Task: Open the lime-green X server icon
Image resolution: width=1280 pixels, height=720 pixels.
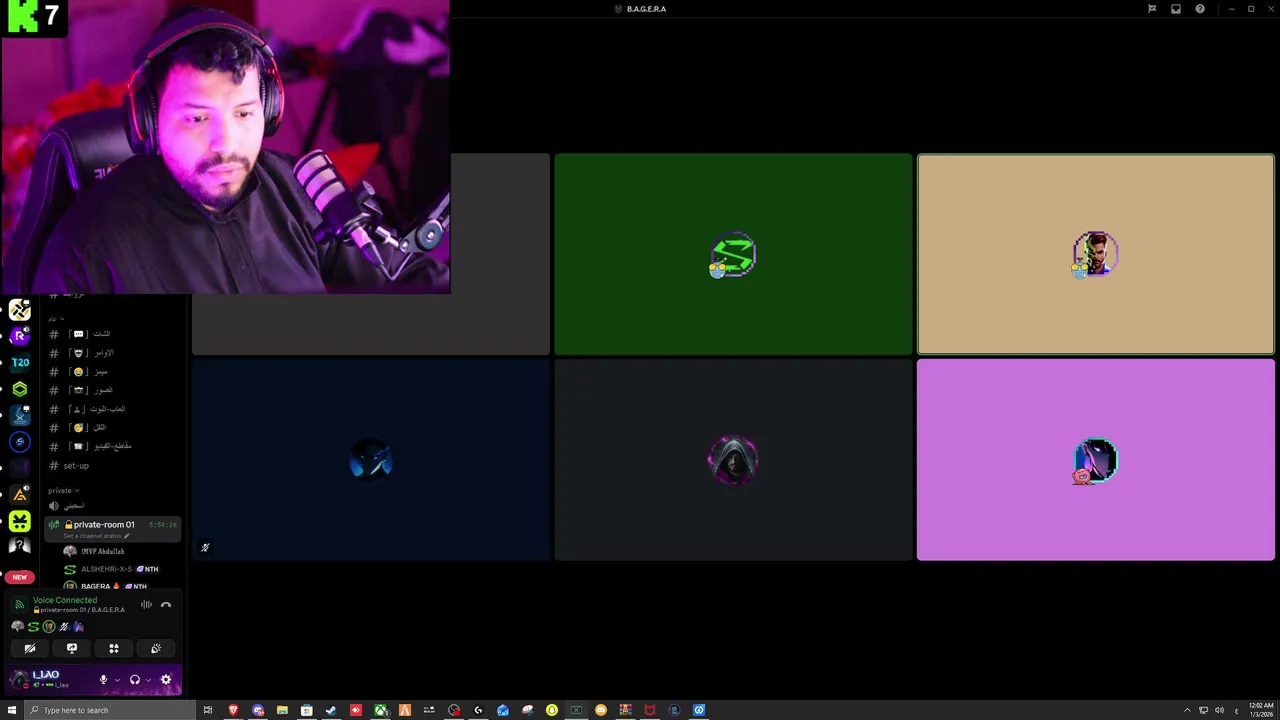Action: pyautogui.click(x=20, y=521)
